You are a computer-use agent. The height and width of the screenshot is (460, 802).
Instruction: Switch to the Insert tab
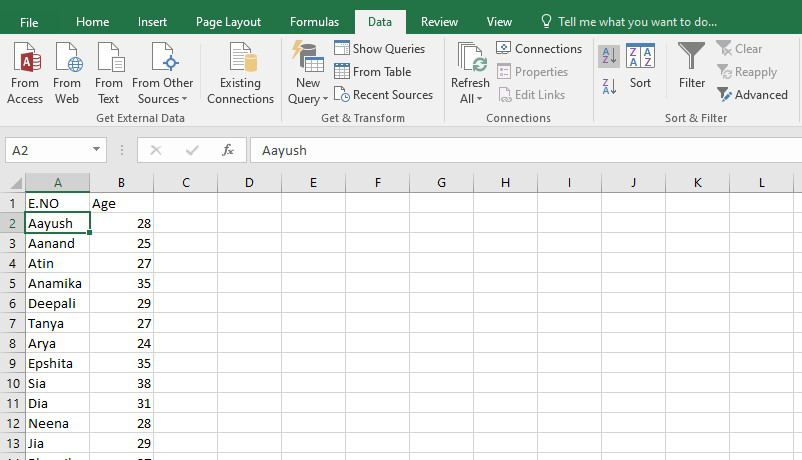pos(152,22)
